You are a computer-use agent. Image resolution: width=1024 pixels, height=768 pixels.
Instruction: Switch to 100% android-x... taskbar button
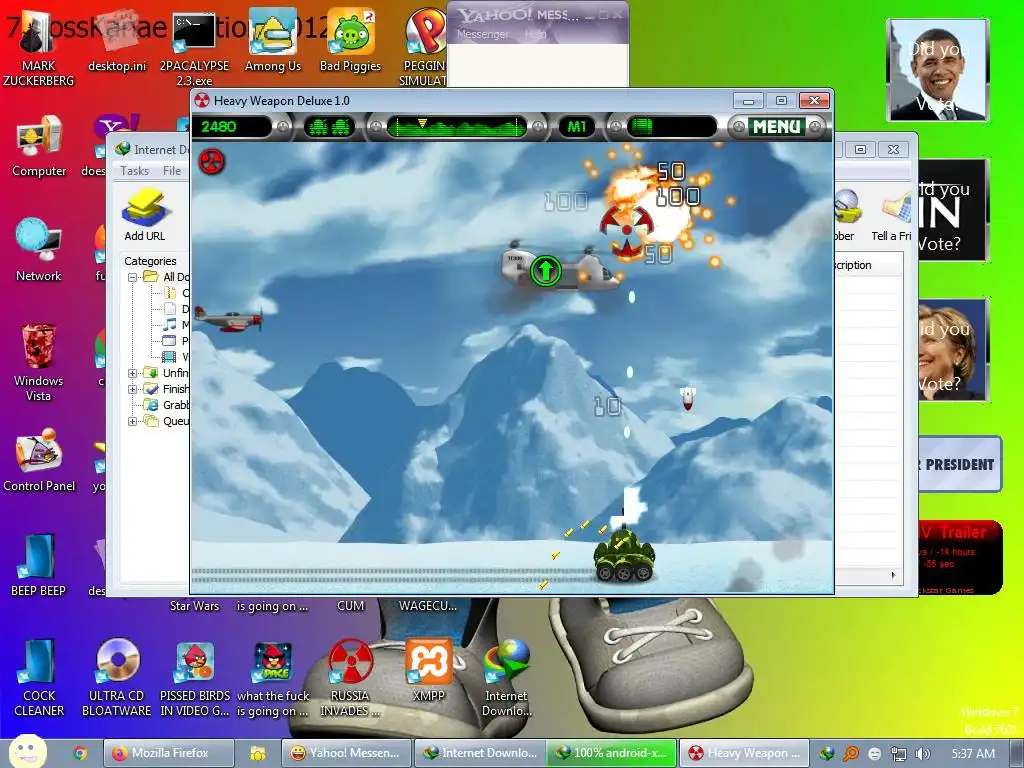(612, 753)
